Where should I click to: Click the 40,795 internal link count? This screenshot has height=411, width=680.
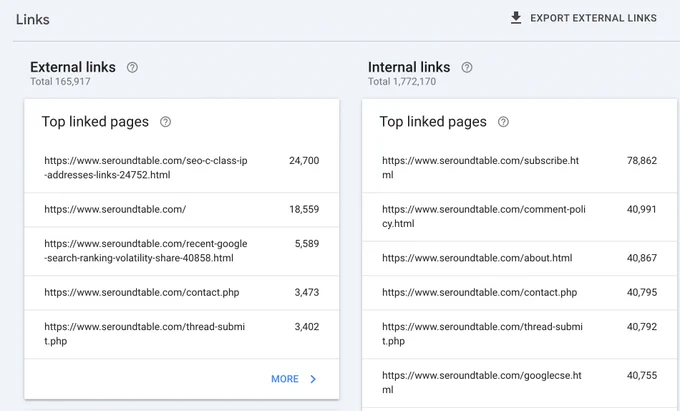[642, 292]
